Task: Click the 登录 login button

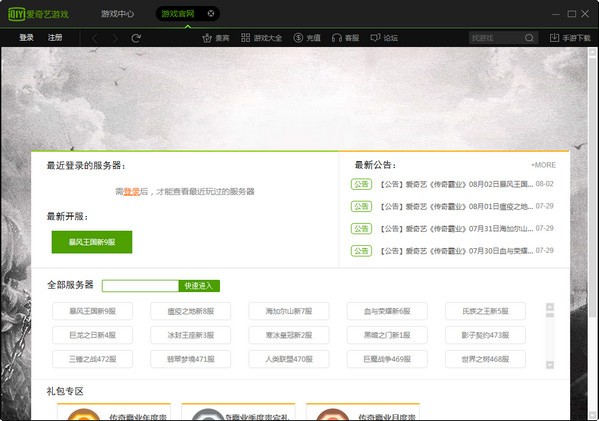Action: coord(26,37)
